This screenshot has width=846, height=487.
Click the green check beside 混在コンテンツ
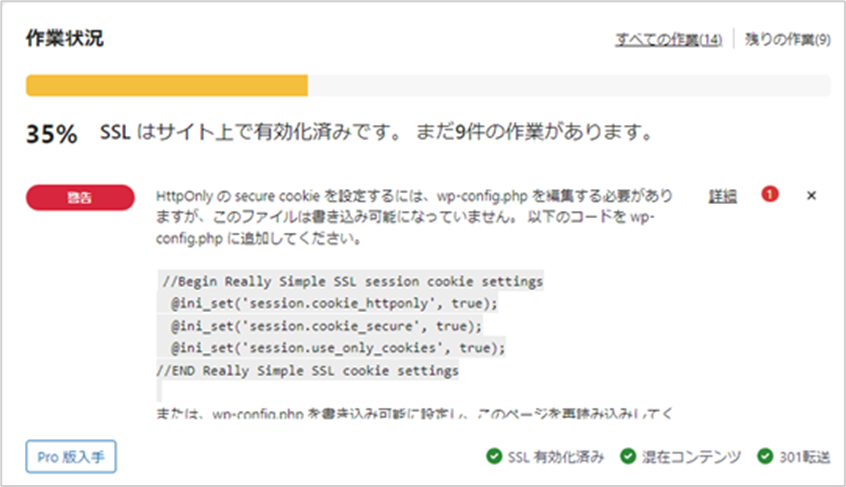coord(628,456)
